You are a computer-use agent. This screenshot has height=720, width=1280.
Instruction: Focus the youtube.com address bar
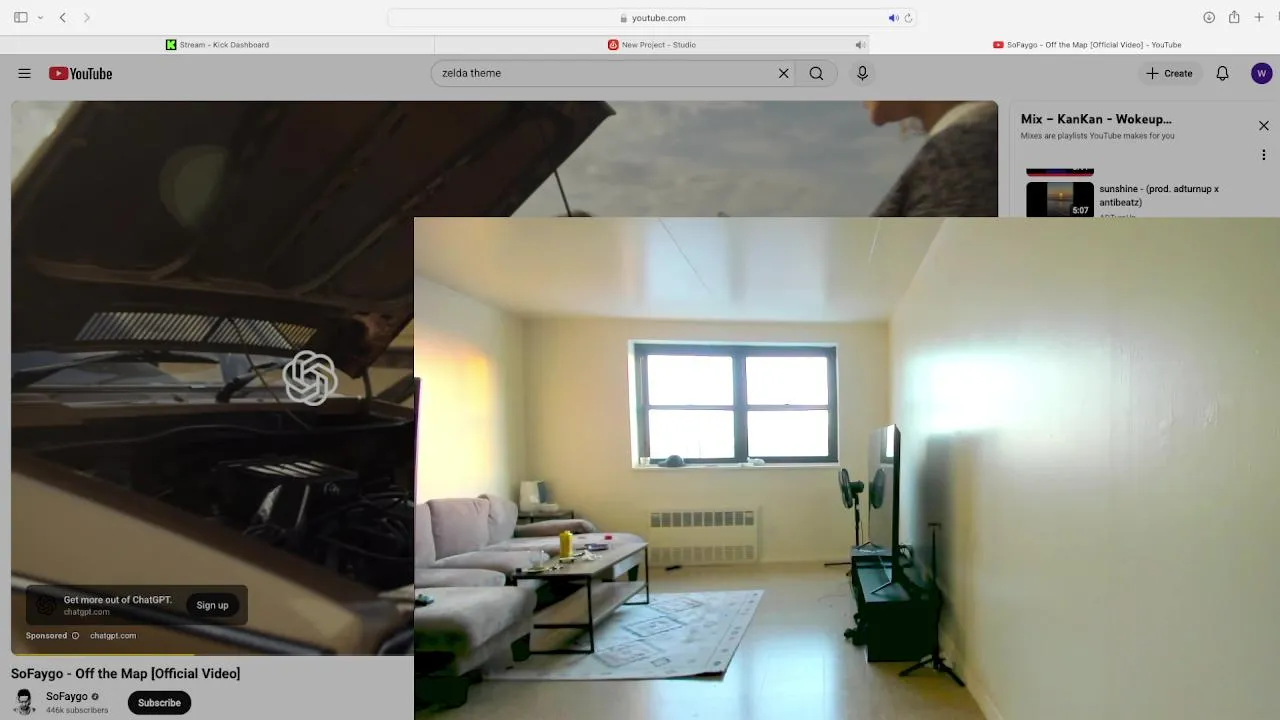coord(652,18)
